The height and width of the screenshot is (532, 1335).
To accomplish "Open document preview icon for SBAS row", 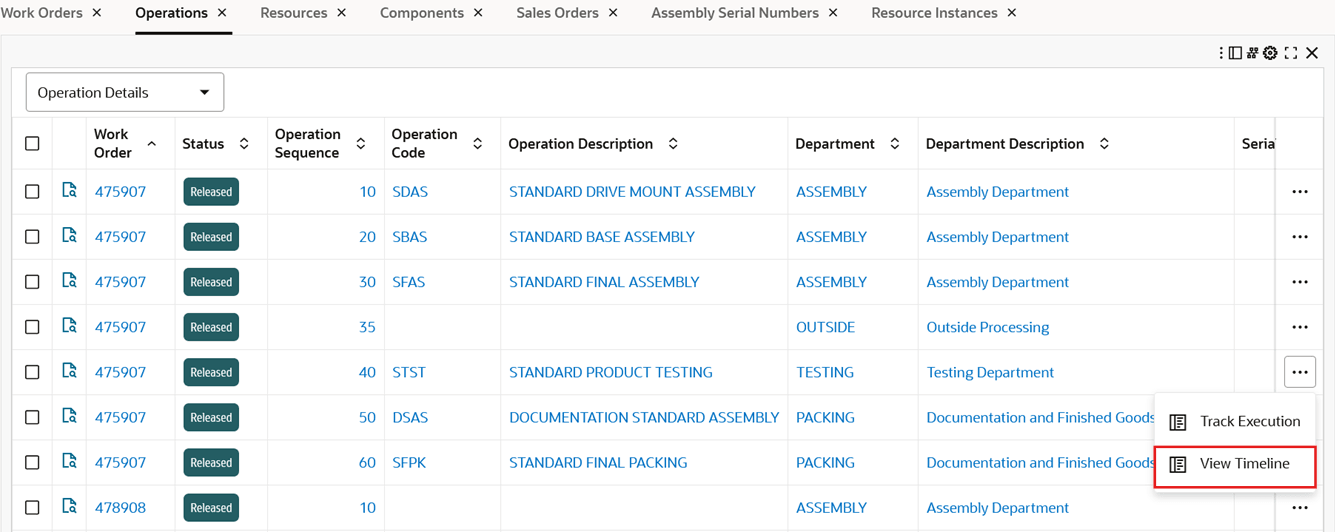I will [69, 235].
